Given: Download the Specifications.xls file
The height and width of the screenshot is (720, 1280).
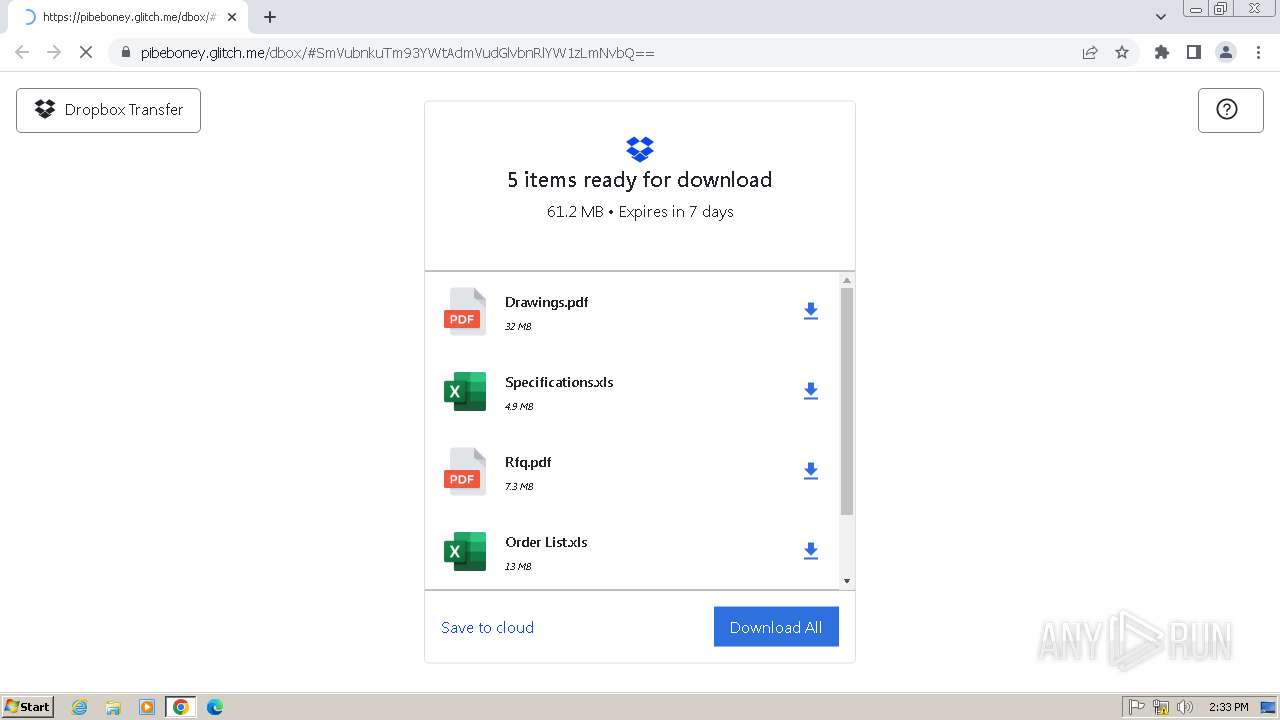Looking at the screenshot, I should point(811,391).
